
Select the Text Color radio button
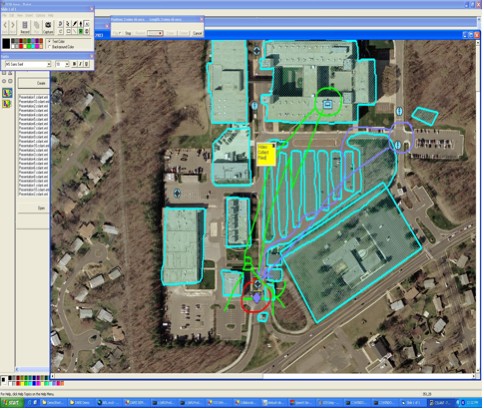pos(49,41)
